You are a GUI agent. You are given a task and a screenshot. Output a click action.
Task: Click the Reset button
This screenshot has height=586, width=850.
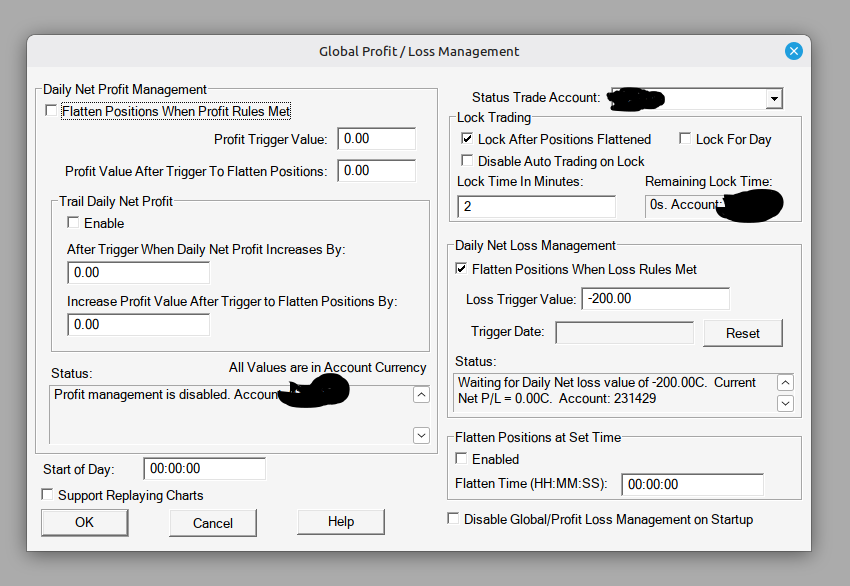[x=743, y=333]
